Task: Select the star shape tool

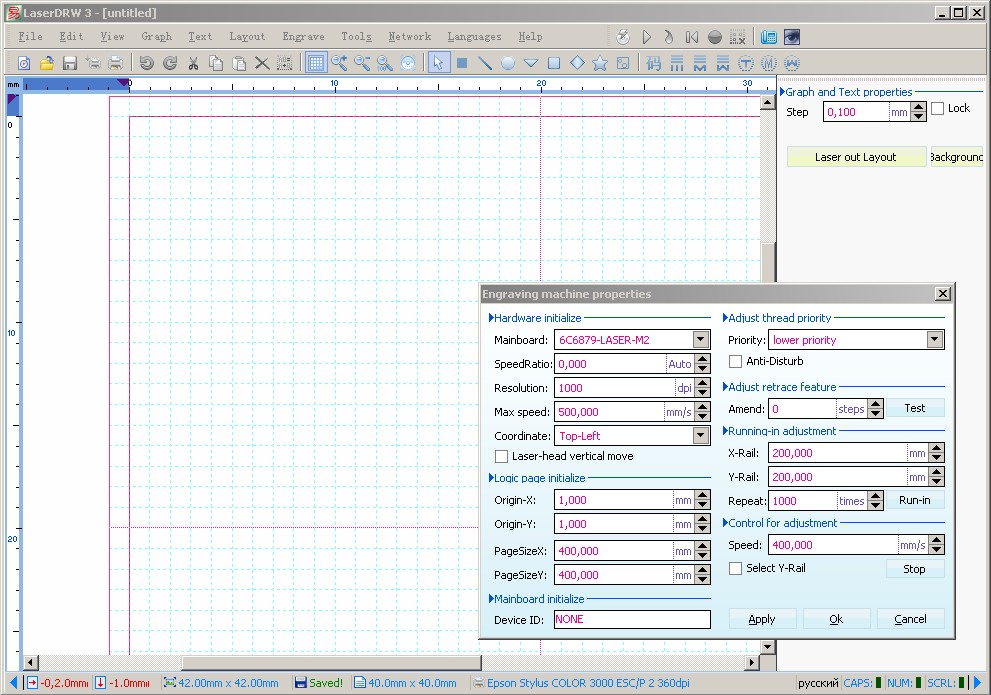Action: pyautogui.click(x=600, y=63)
